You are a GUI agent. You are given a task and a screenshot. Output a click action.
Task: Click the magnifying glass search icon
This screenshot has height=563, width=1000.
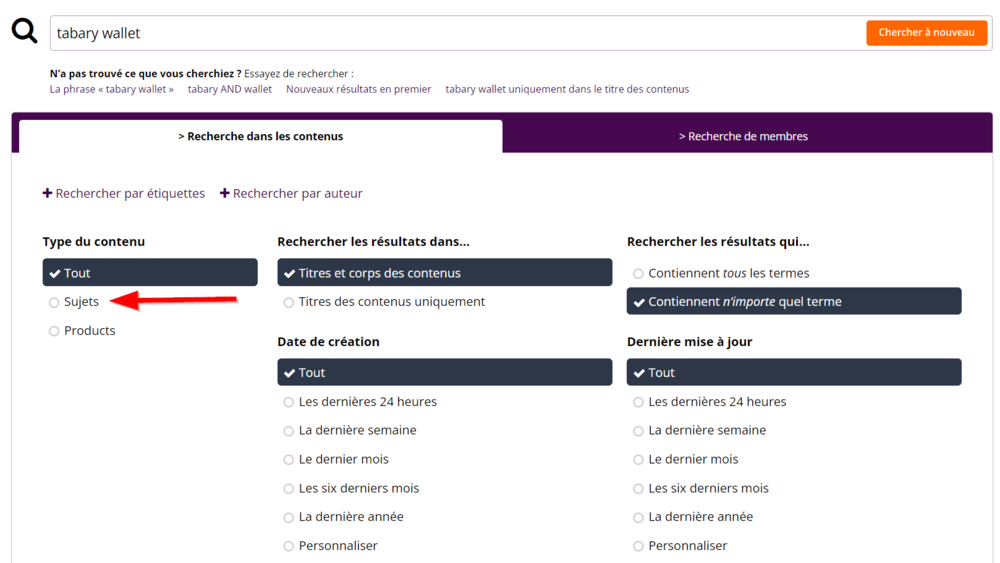24,32
